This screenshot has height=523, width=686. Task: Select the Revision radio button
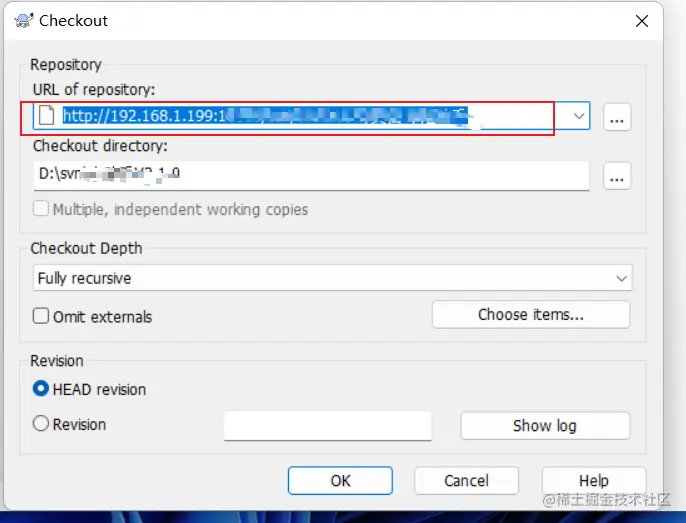click(41, 423)
